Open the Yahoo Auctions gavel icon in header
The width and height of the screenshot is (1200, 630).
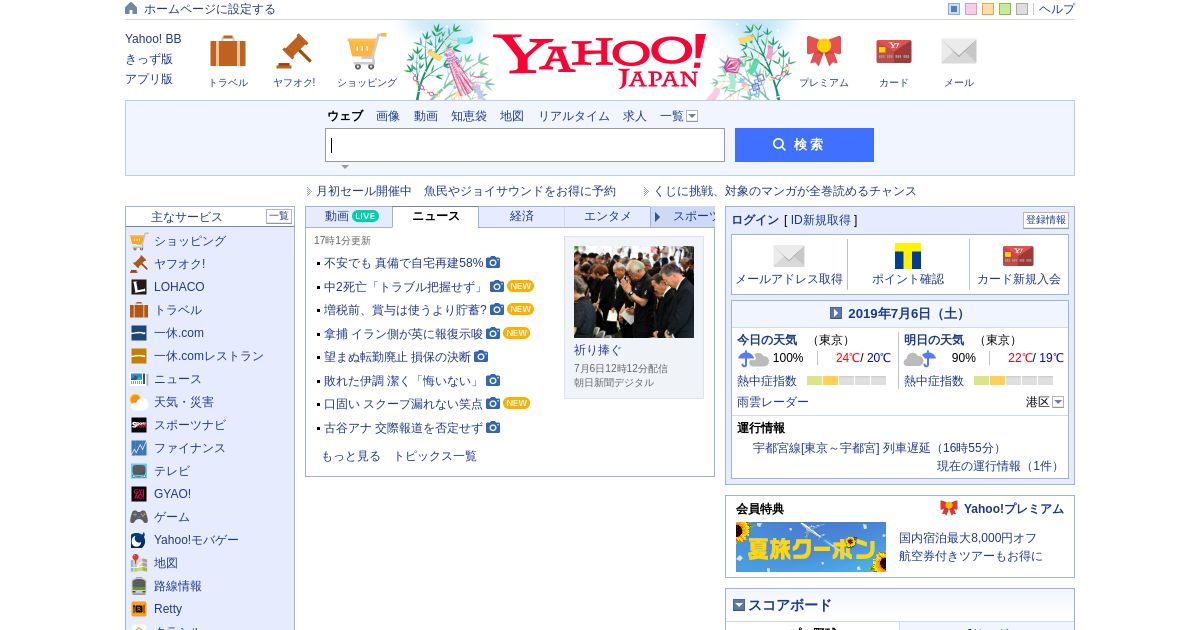294,52
